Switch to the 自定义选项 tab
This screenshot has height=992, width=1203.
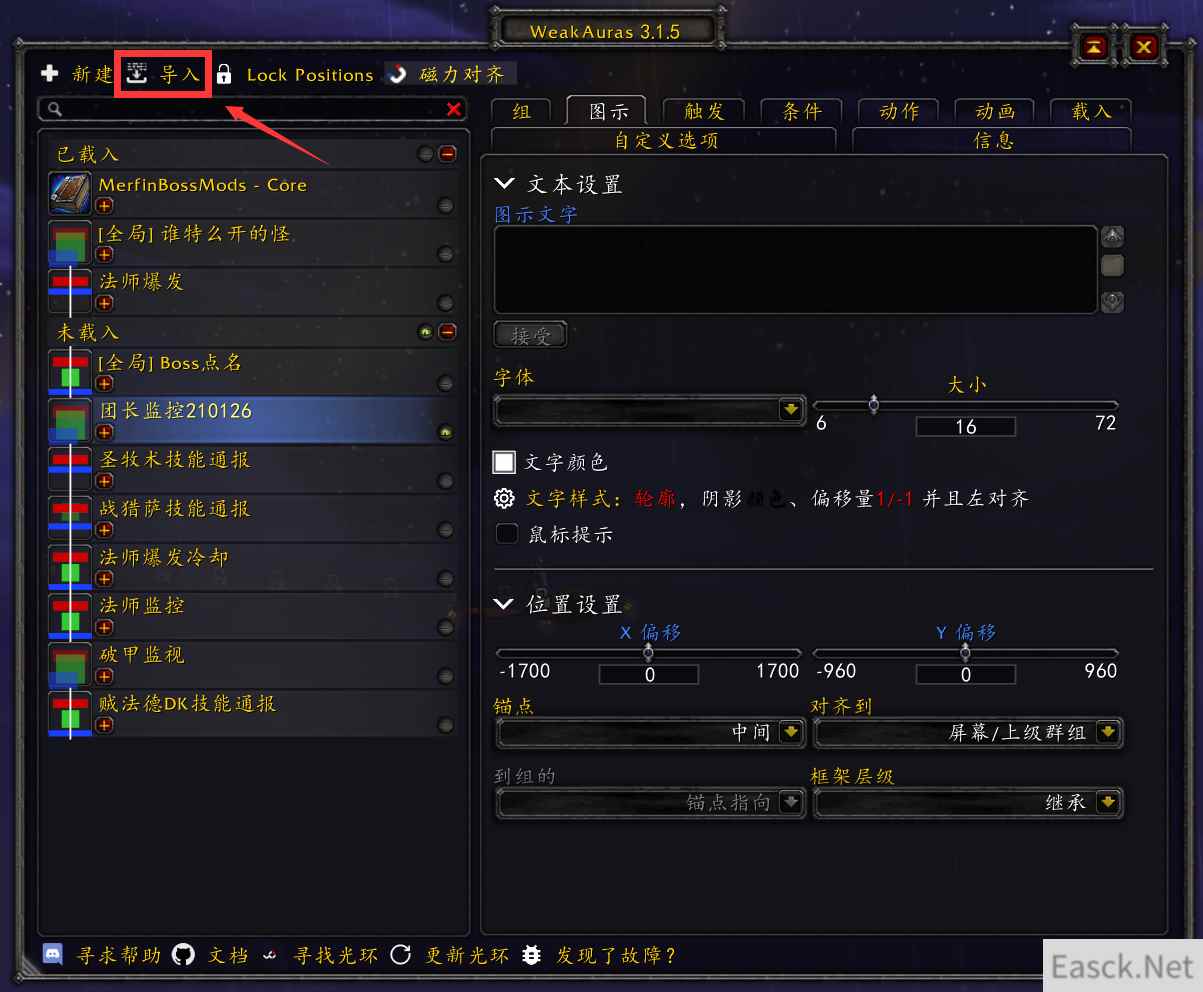pos(665,140)
